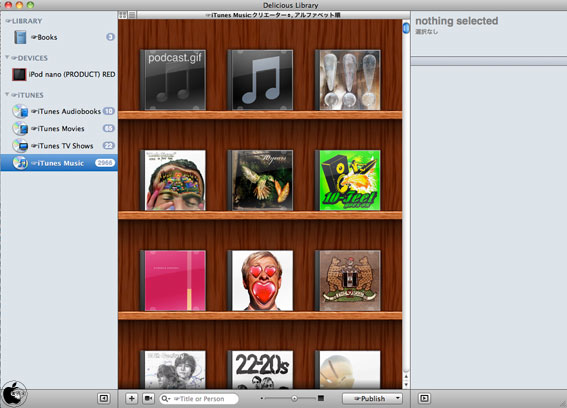Screen dimensions: 567x408
Task: Click the shelf scrollbar thumb
Action: click(x=406, y=28)
